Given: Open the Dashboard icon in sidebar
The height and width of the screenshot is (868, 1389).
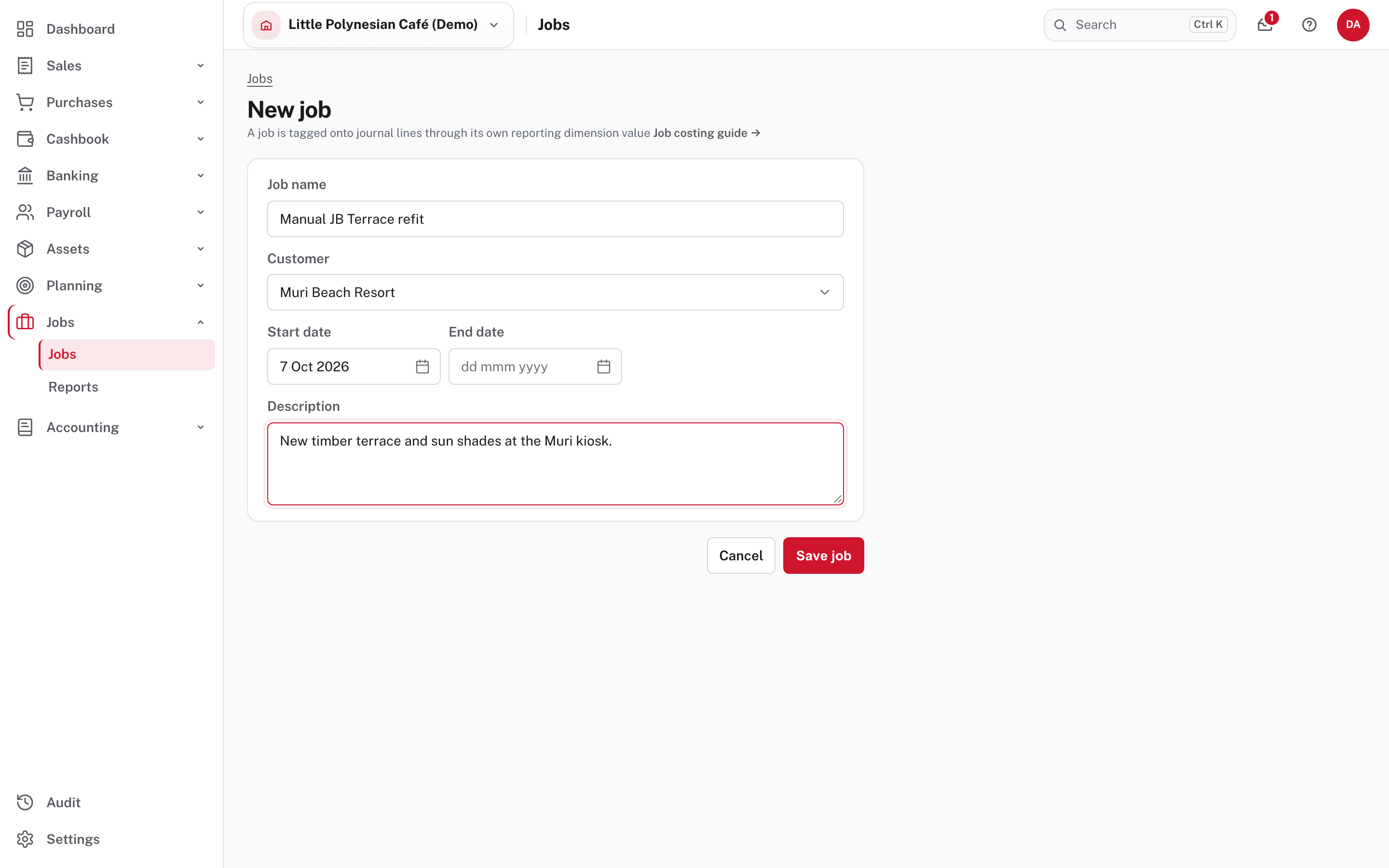Looking at the screenshot, I should [x=25, y=29].
